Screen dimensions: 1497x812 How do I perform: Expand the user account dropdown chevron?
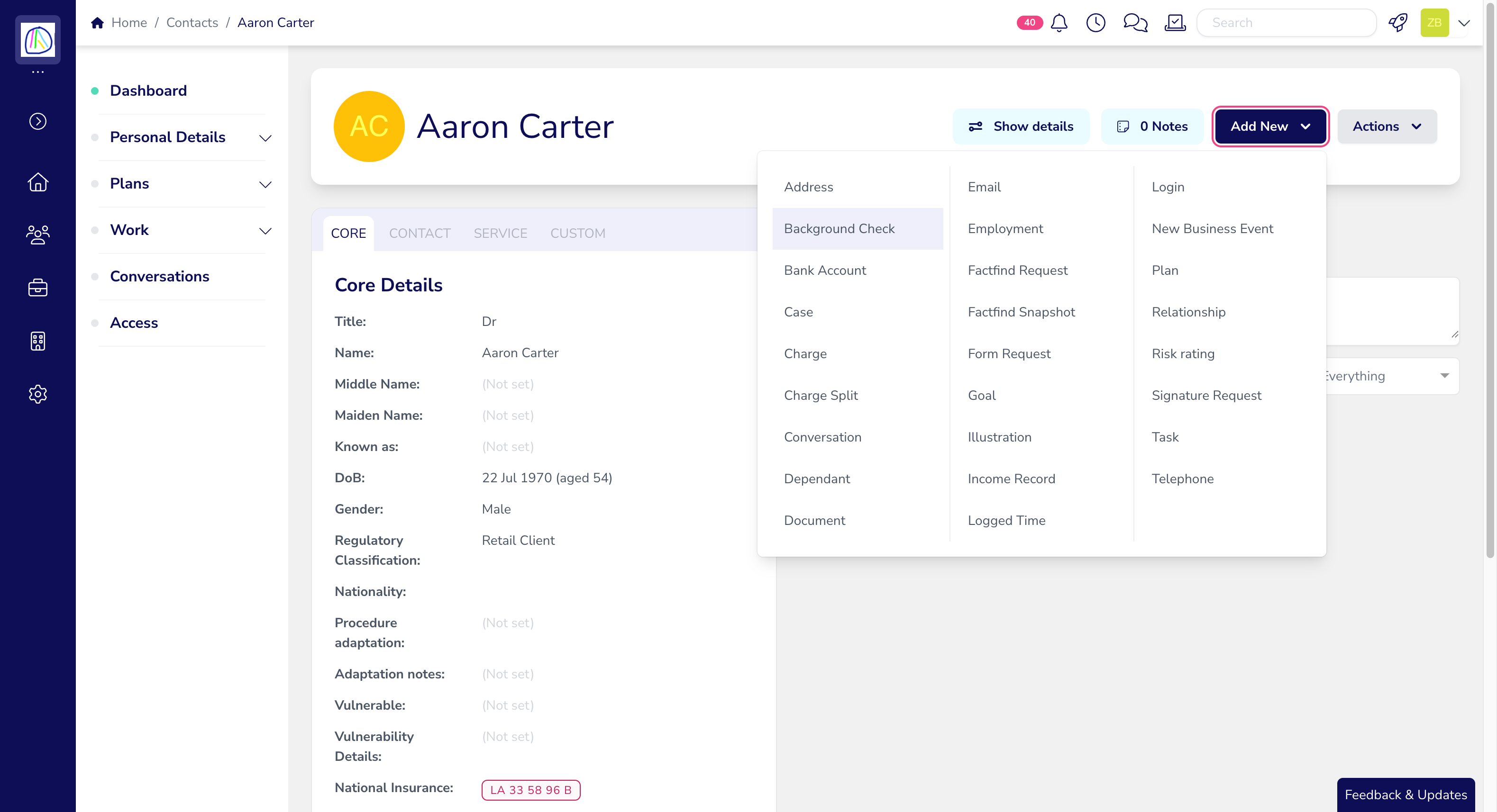(x=1464, y=23)
